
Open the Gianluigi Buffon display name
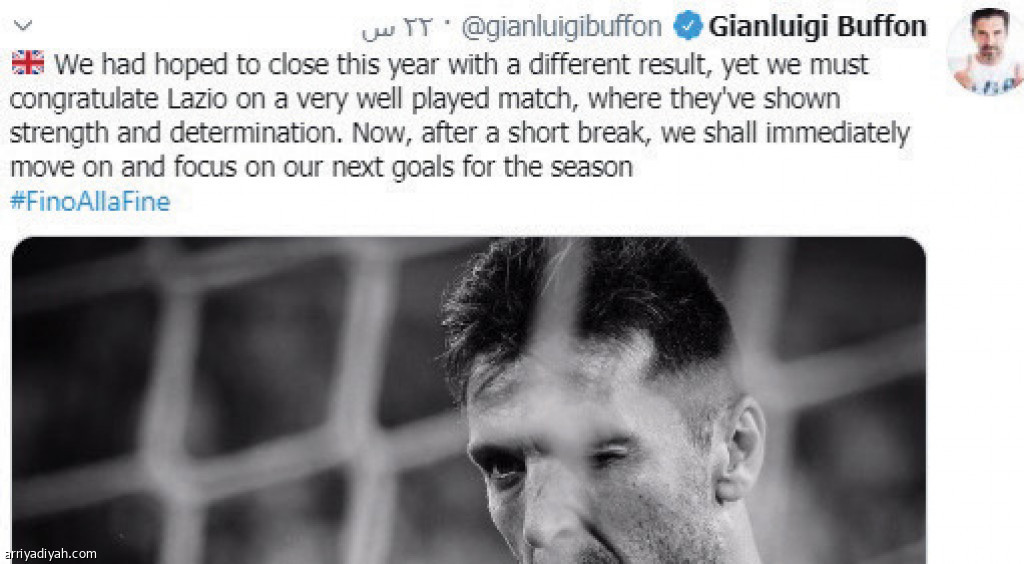coord(817,27)
